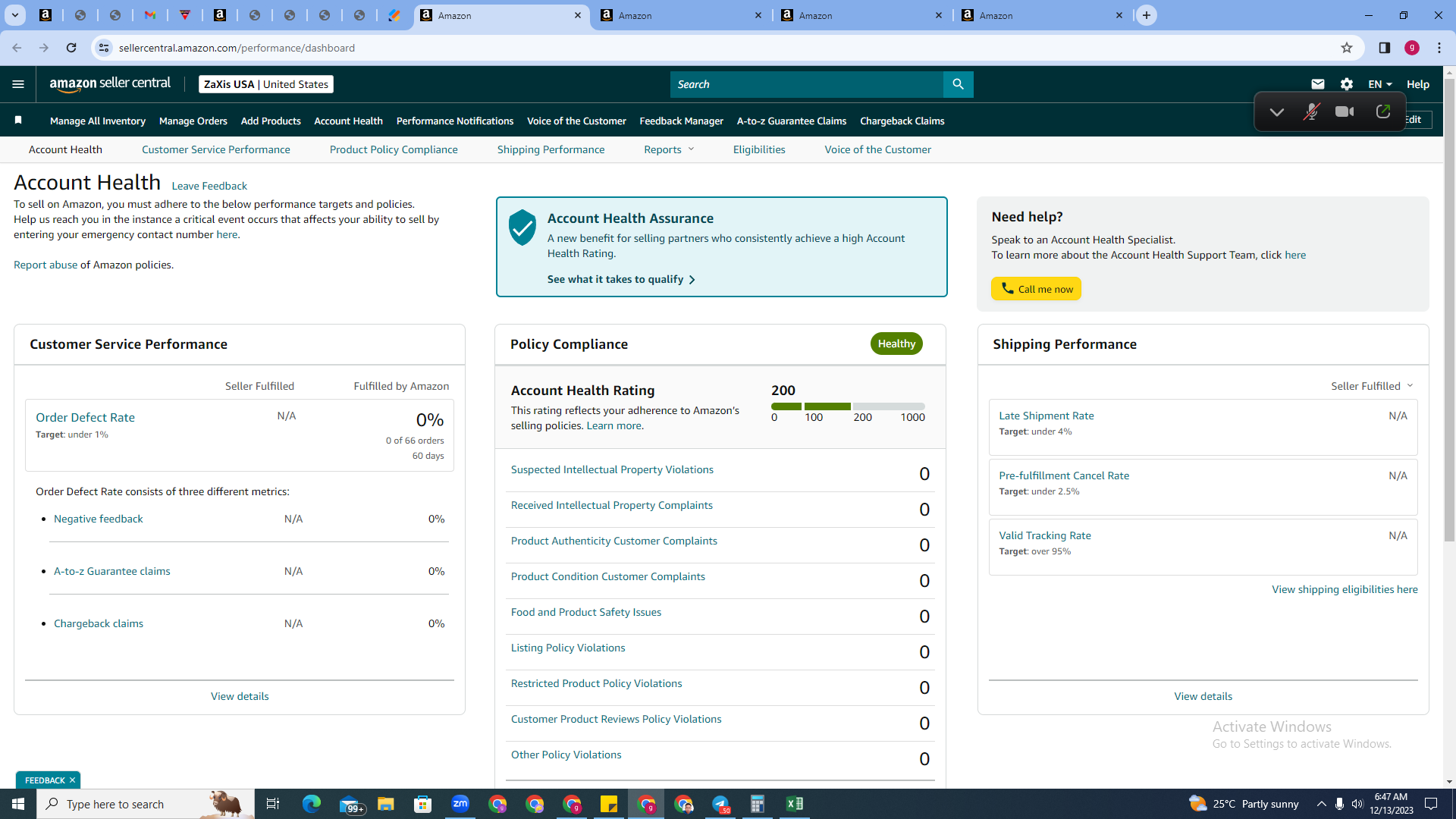View site information icon in address bar
The width and height of the screenshot is (1456, 819).
point(104,48)
